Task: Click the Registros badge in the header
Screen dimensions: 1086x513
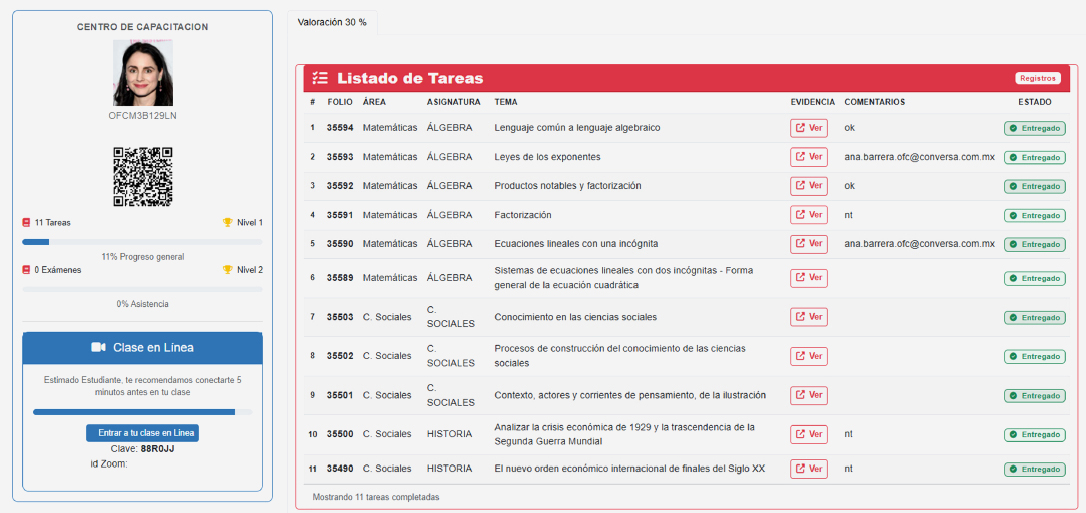Action: 1038,78
